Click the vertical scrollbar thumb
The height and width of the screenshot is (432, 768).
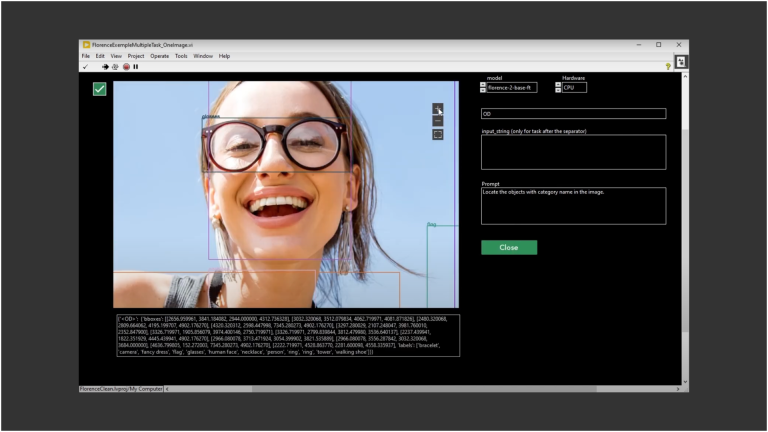pos(685,230)
